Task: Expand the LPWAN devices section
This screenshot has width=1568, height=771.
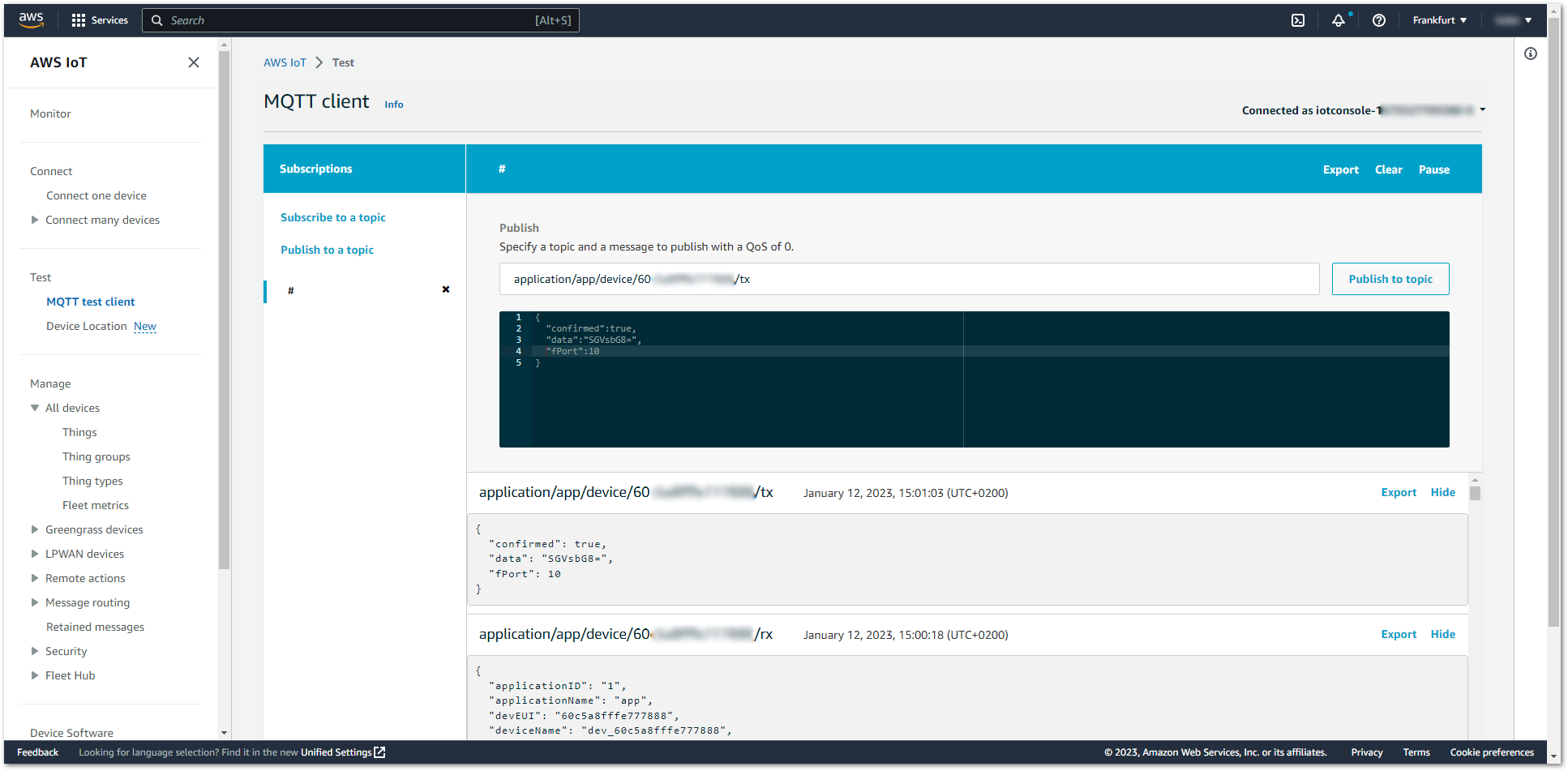Action: [x=35, y=554]
